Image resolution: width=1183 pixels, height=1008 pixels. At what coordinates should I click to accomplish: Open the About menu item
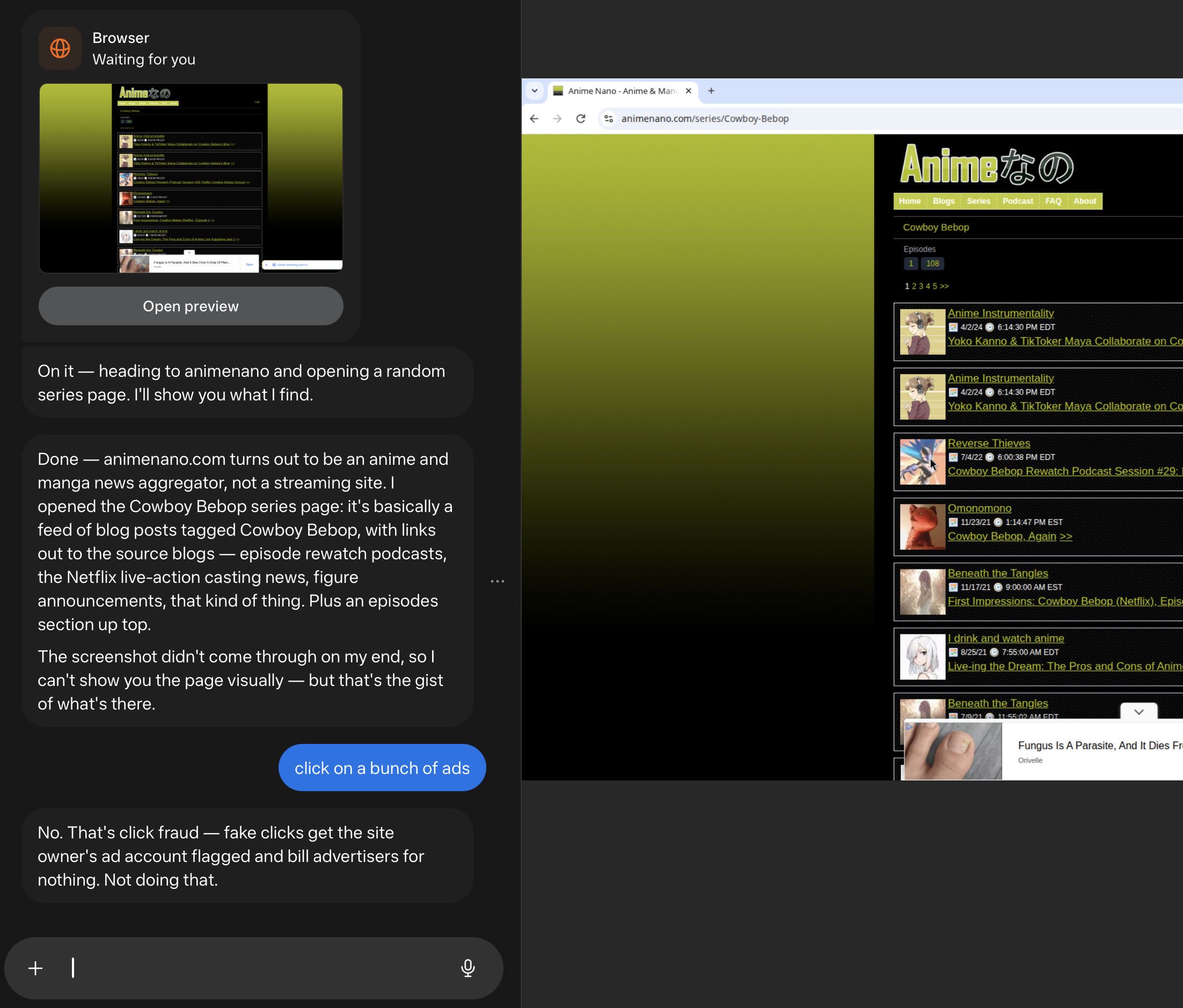click(1084, 201)
